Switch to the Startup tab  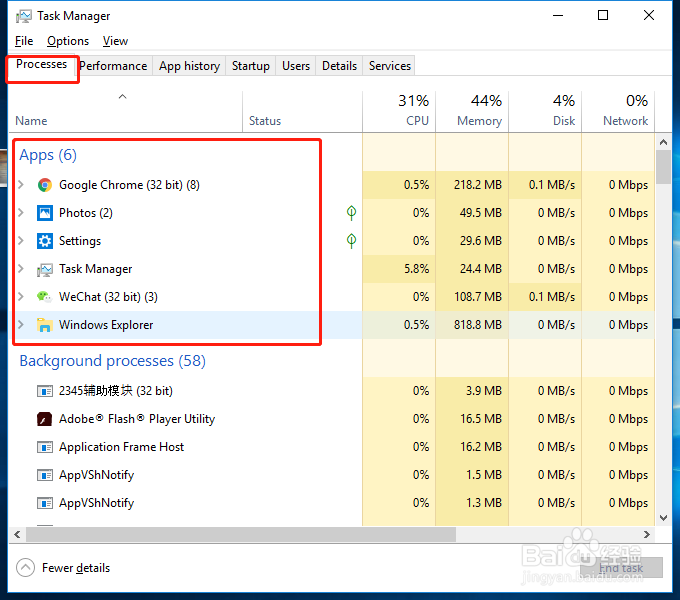[x=251, y=66]
